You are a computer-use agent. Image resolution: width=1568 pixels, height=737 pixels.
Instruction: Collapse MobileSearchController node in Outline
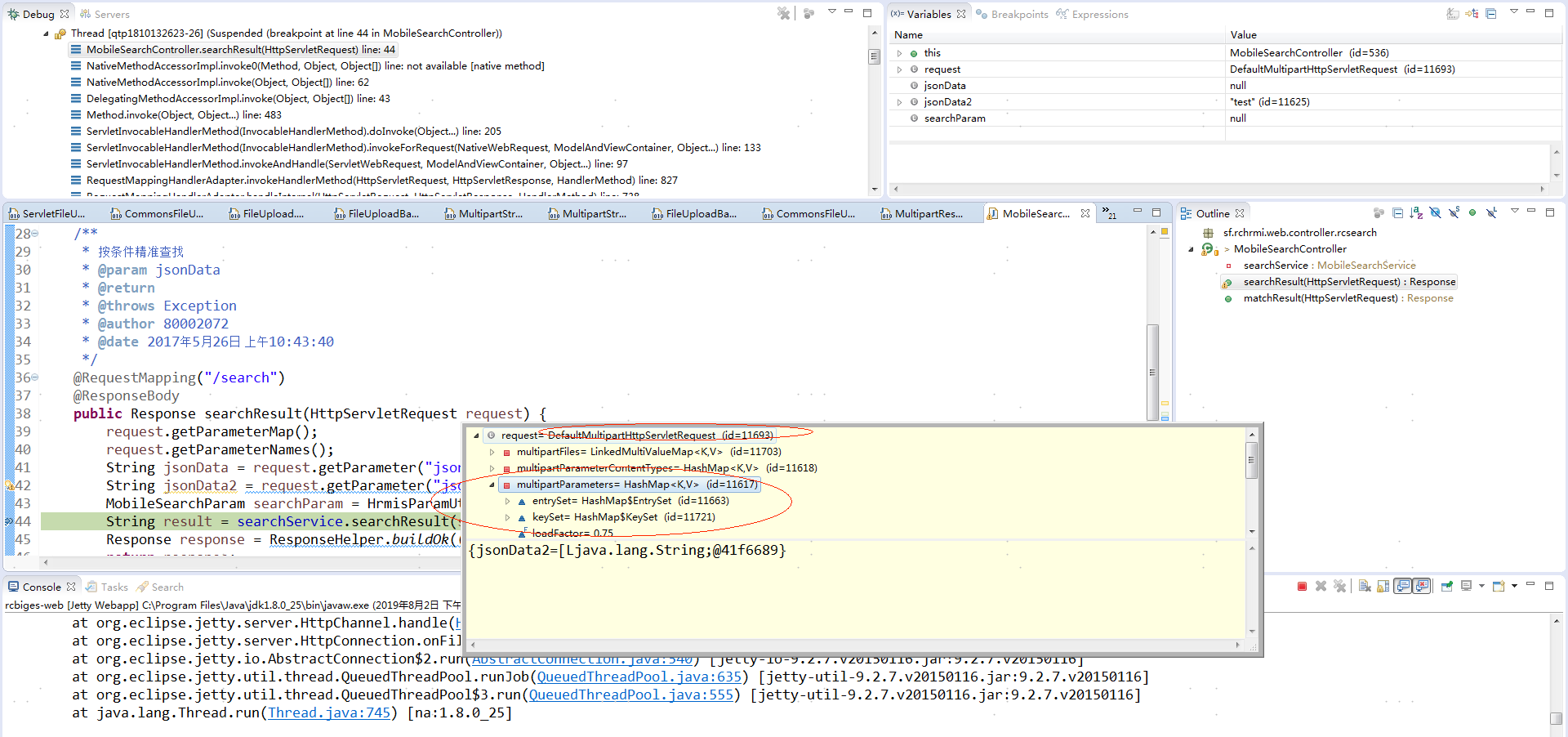[1191, 249]
